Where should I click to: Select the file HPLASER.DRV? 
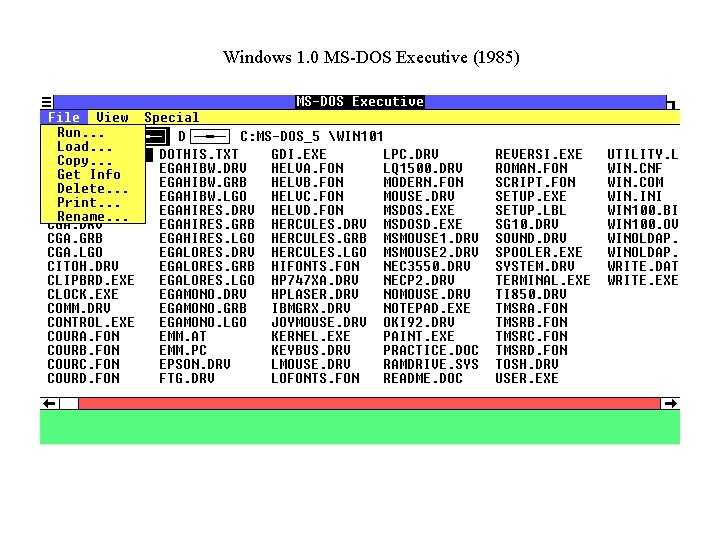click(315, 294)
